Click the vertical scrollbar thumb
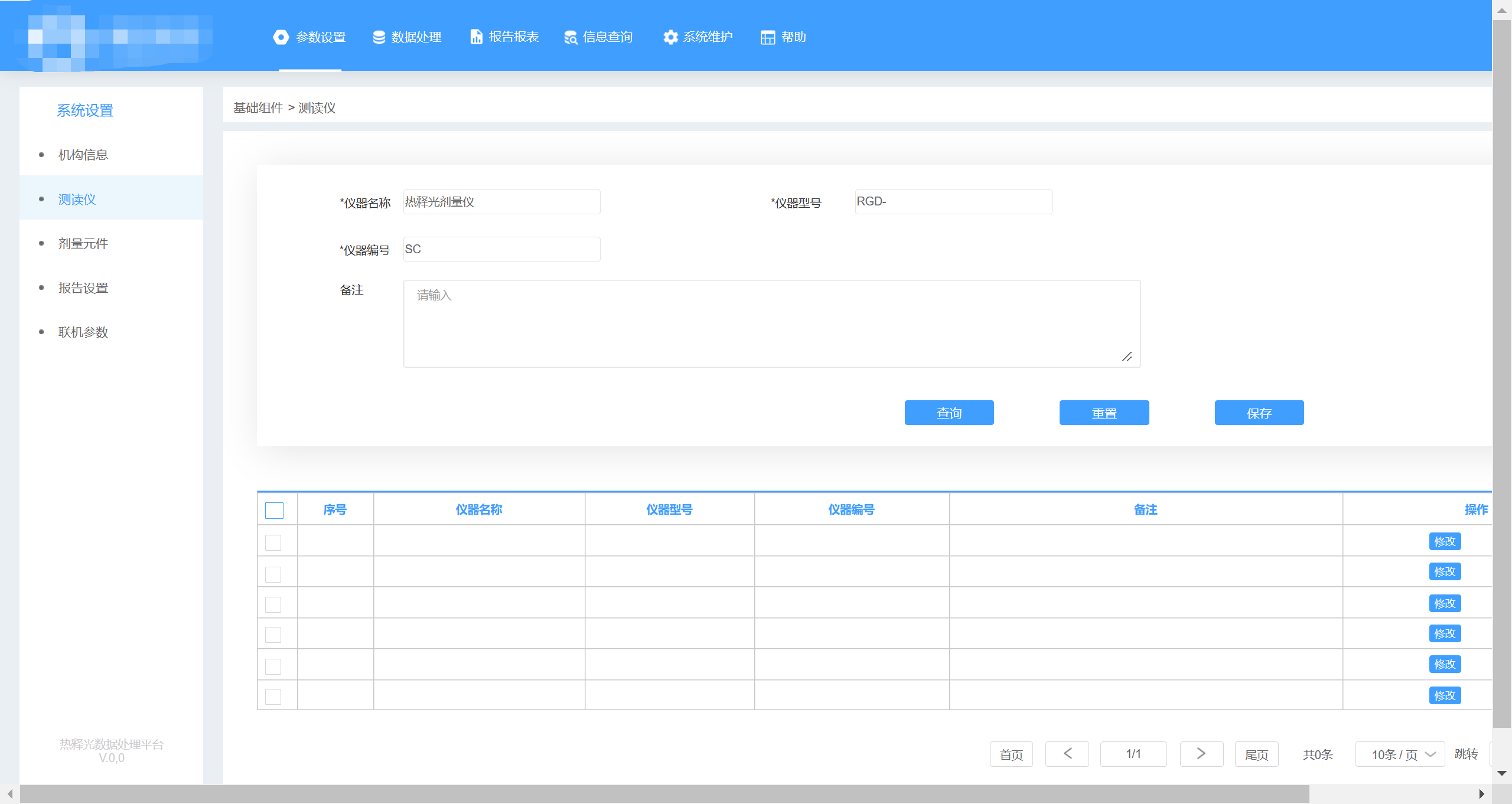1512x804 pixels. pos(1502,374)
